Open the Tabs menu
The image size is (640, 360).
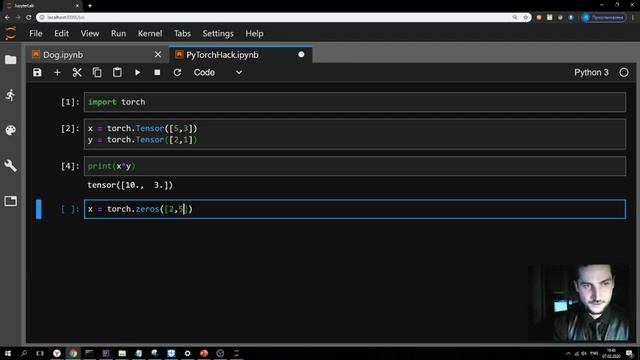182,33
